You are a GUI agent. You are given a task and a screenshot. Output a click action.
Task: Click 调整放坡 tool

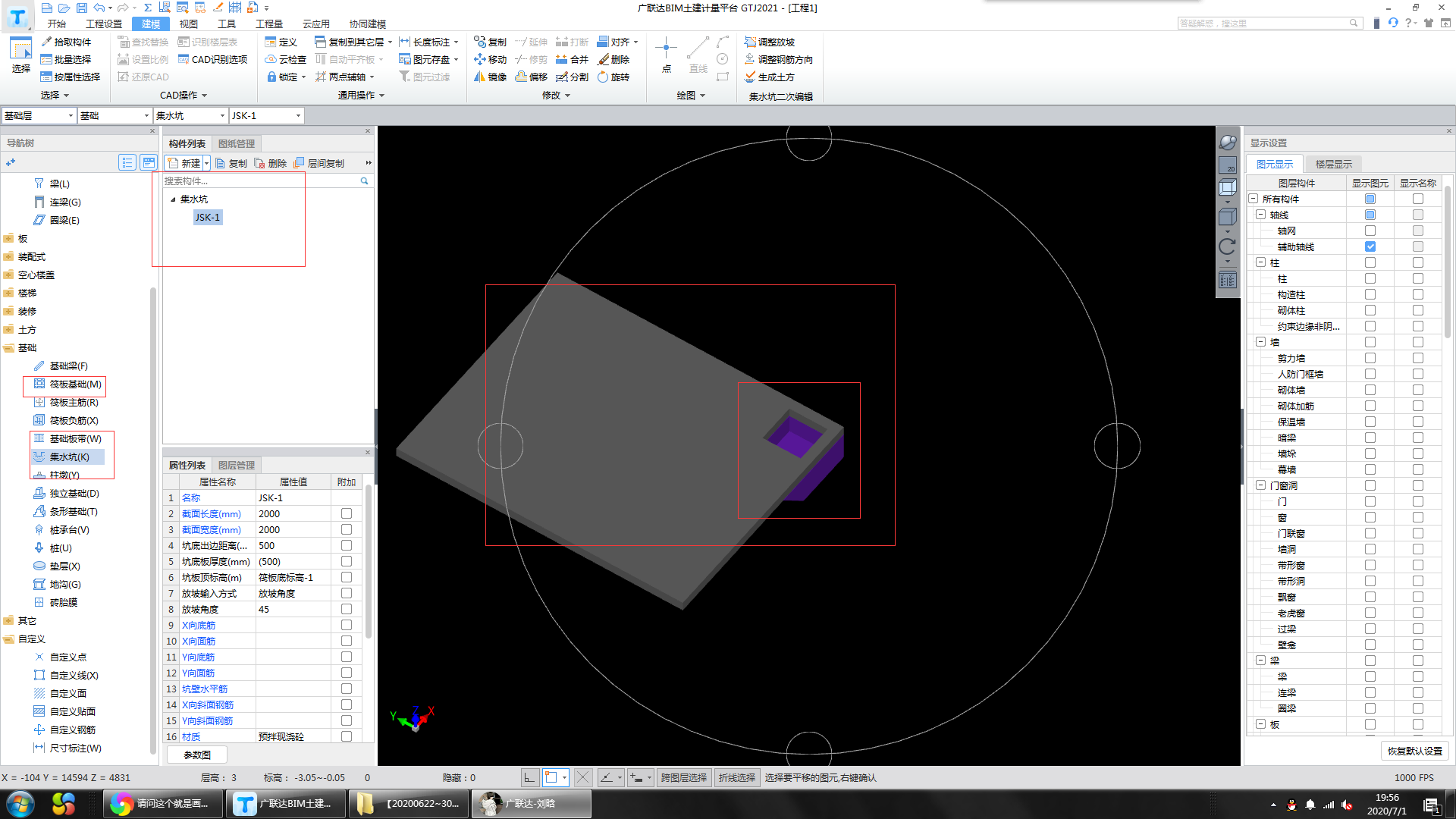(x=770, y=42)
